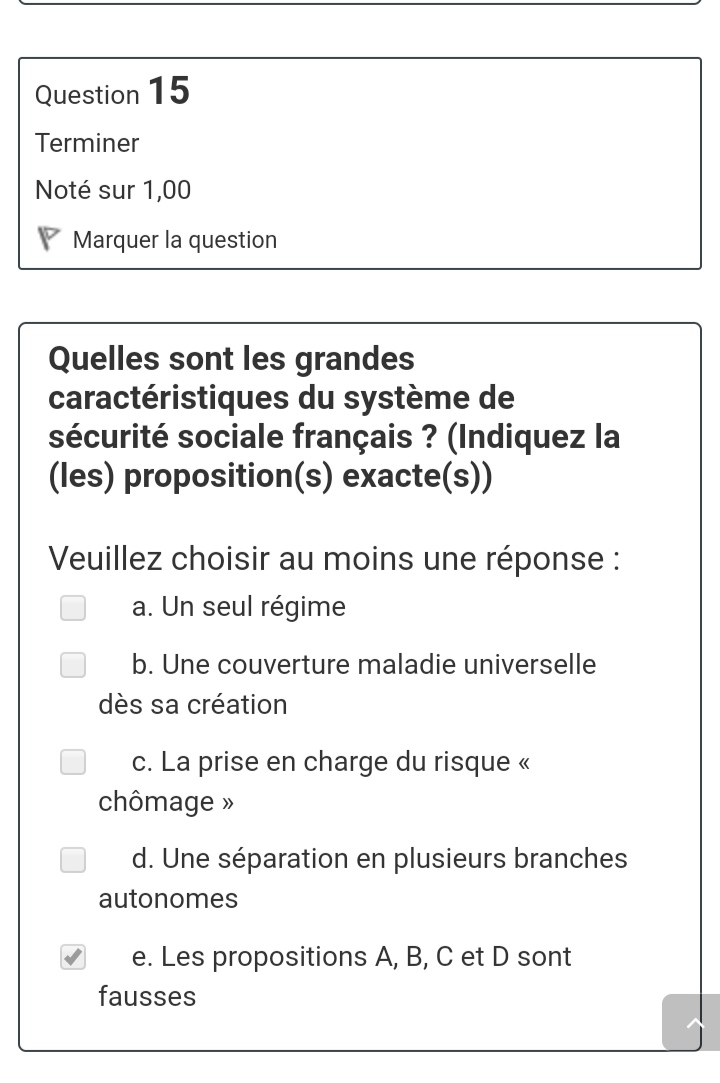The width and height of the screenshot is (720, 1083).
Task: Click the large number 15
Action: pos(169,91)
